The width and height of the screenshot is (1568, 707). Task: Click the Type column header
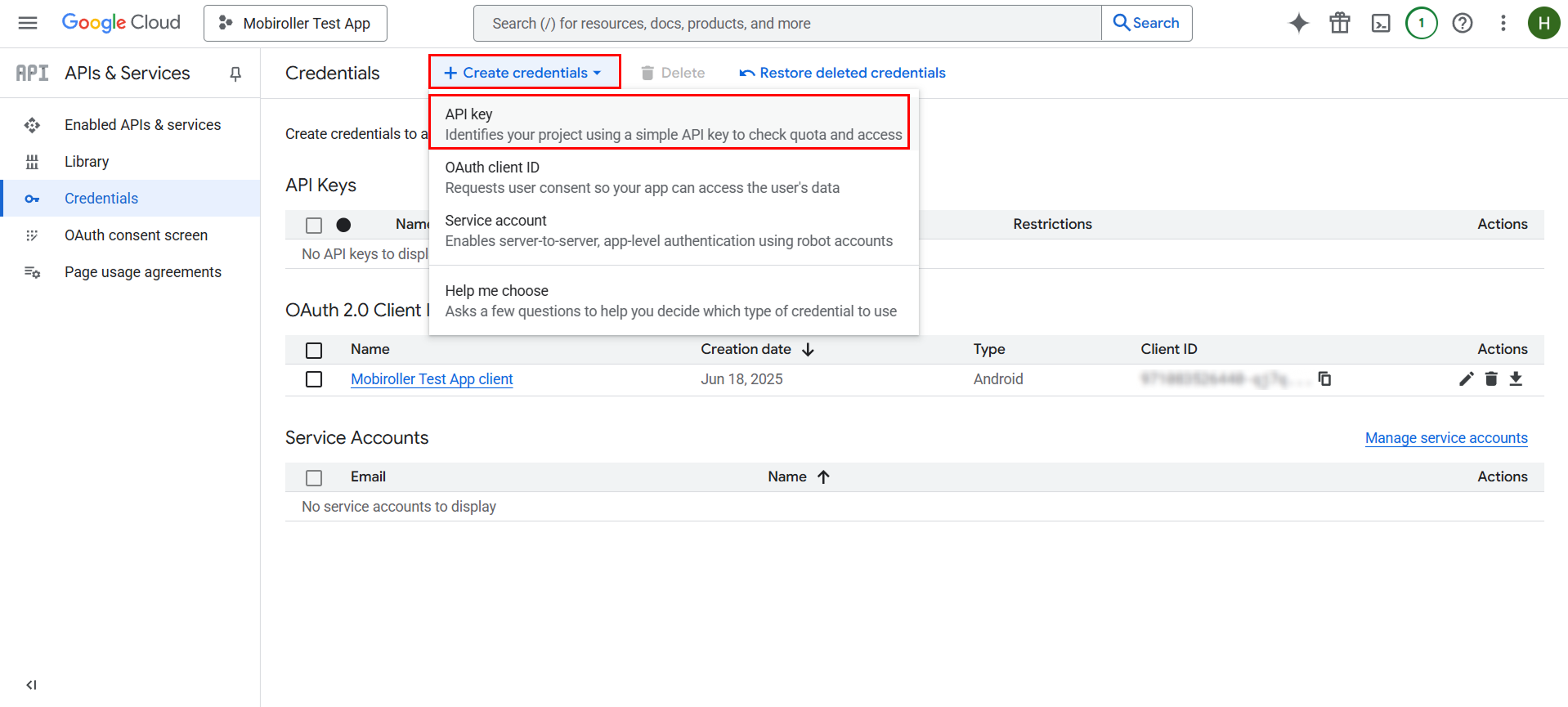point(989,350)
